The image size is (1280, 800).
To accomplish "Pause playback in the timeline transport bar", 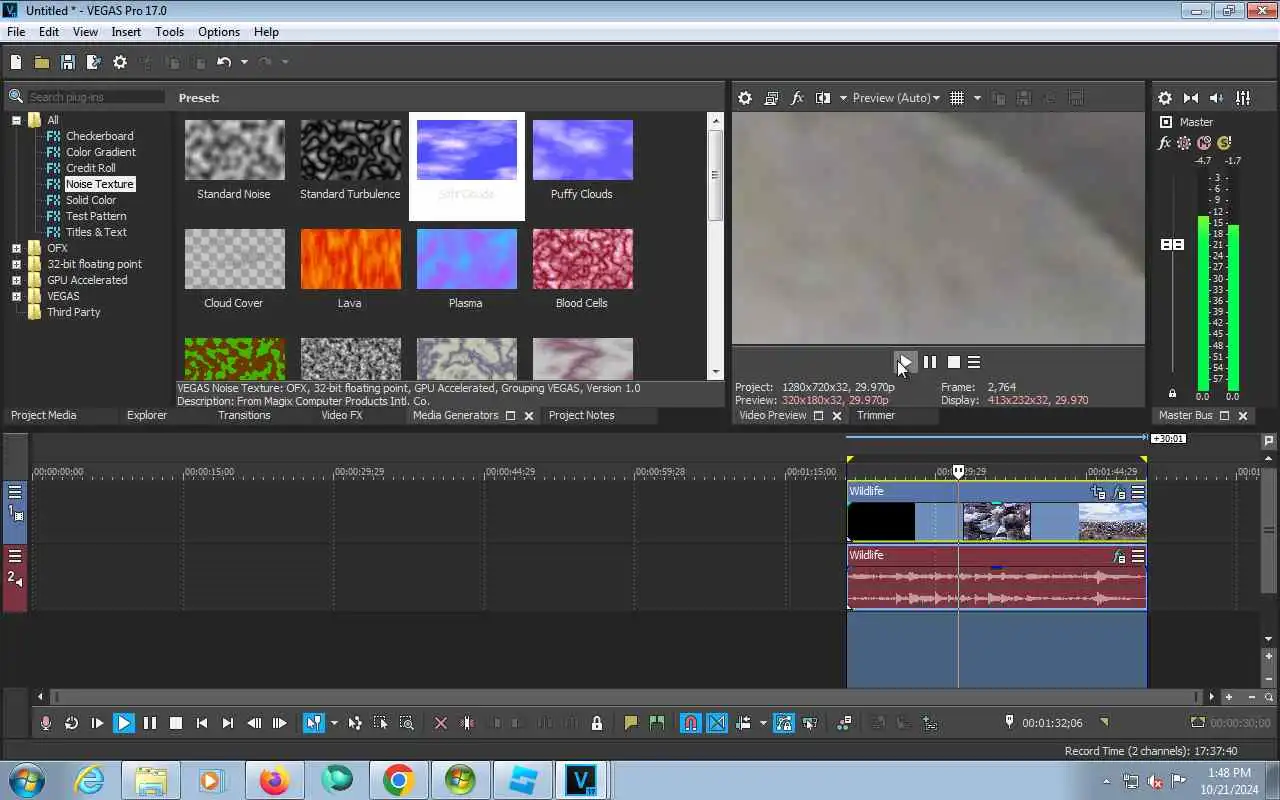I will pos(150,723).
